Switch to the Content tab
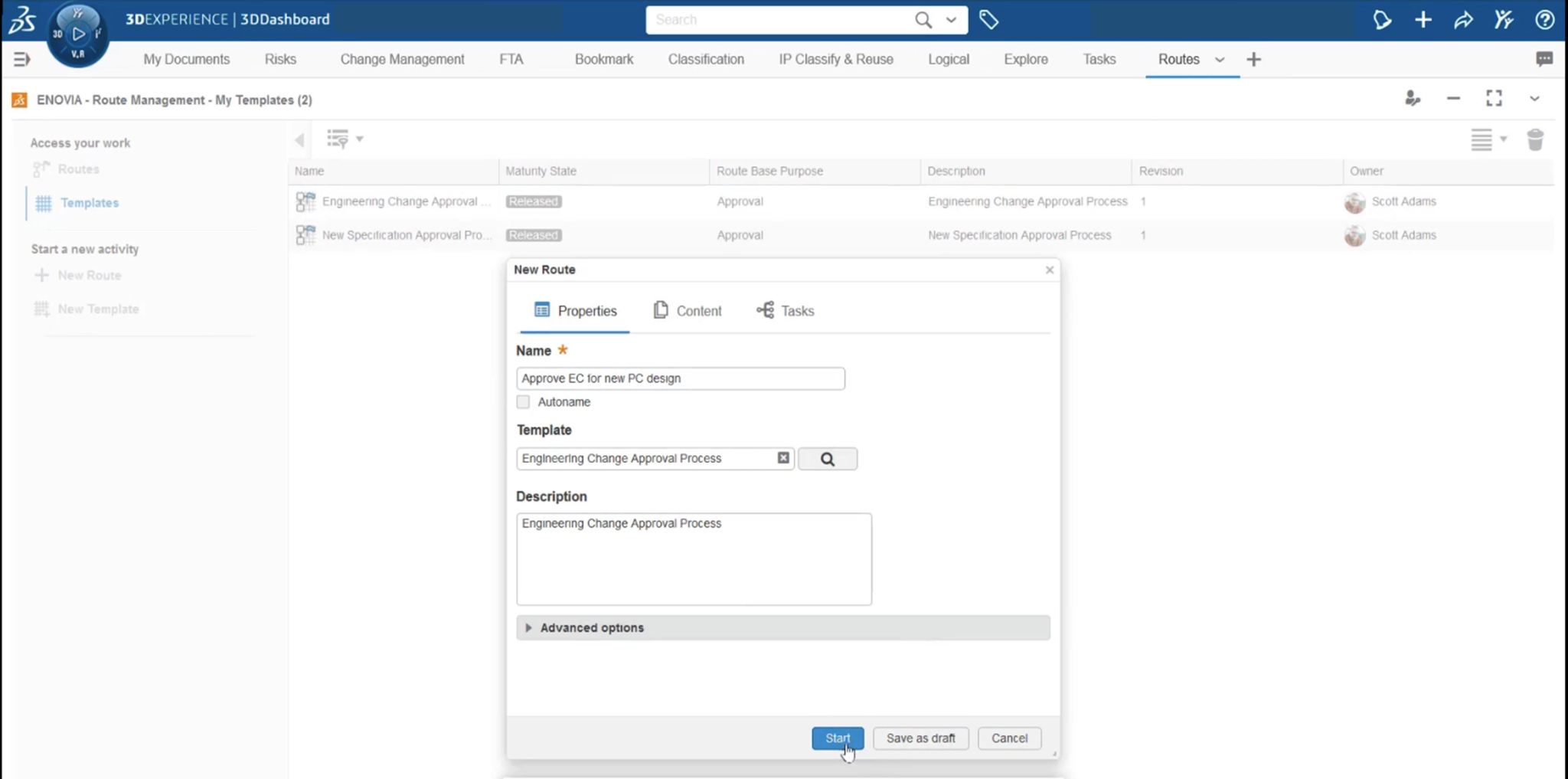This screenshot has height=779, width=1568. (687, 310)
